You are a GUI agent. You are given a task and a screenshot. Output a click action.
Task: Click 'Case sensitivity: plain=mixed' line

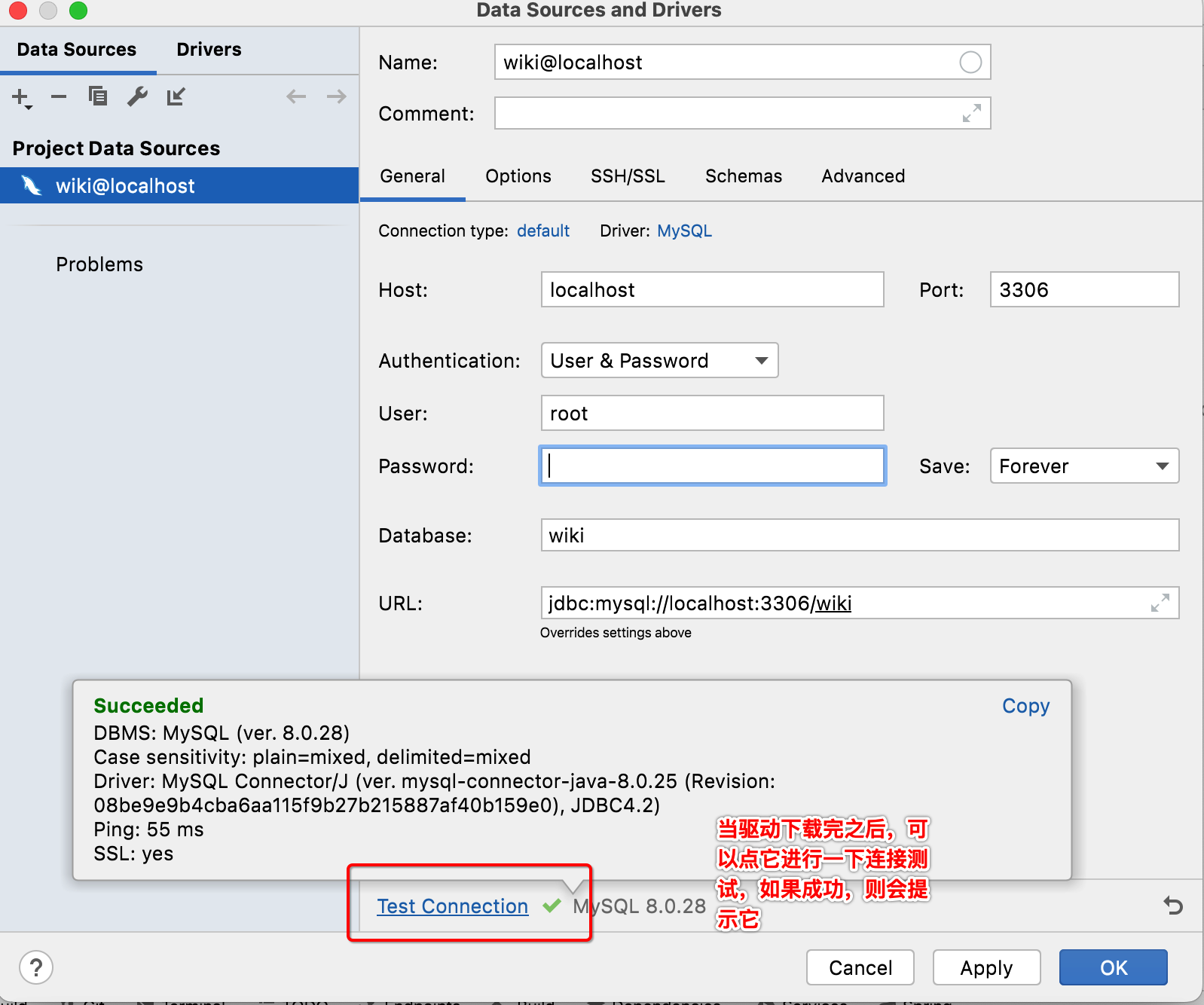(312, 757)
